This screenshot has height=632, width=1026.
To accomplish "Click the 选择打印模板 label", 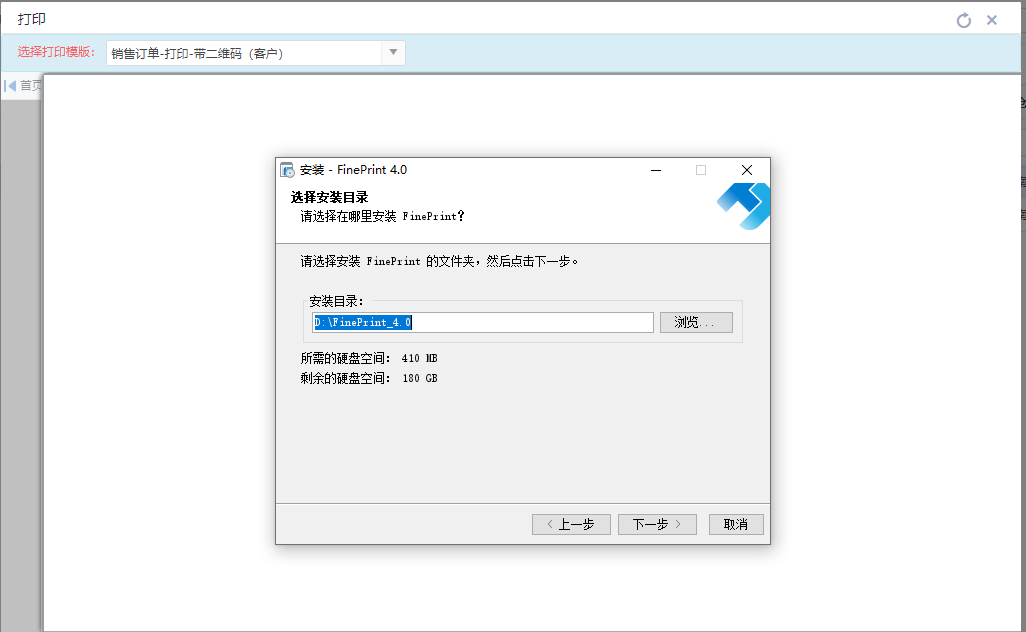I will [x=56, y=53].
